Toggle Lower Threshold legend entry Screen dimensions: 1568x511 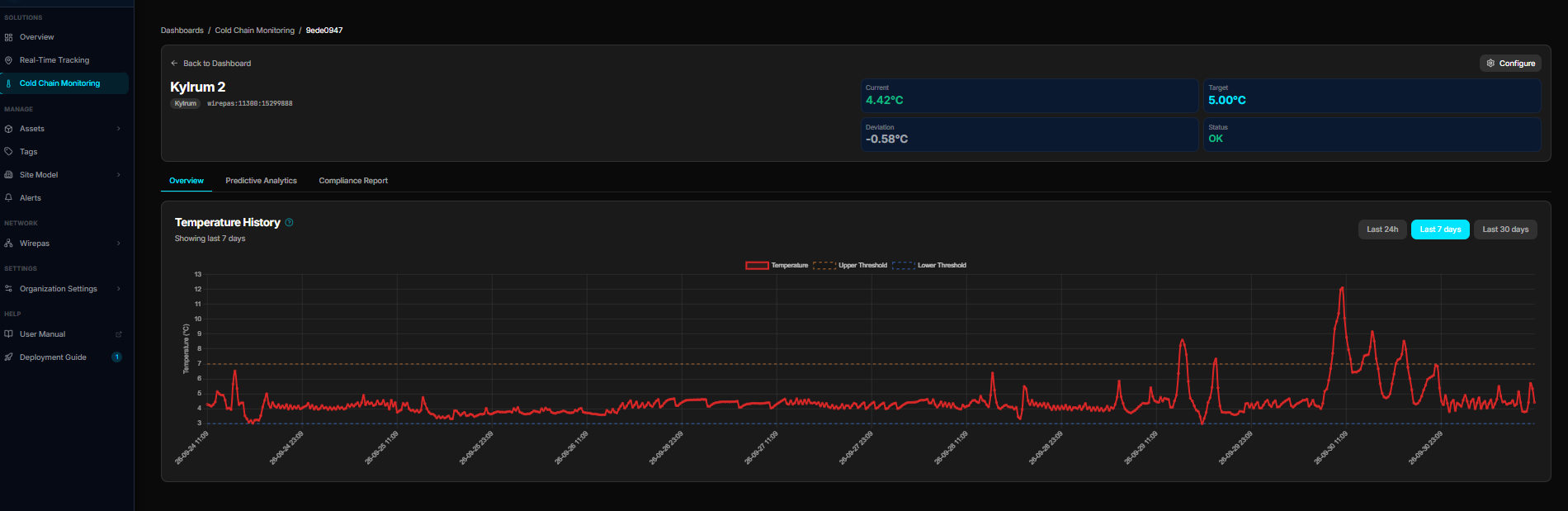click(929, 265)
